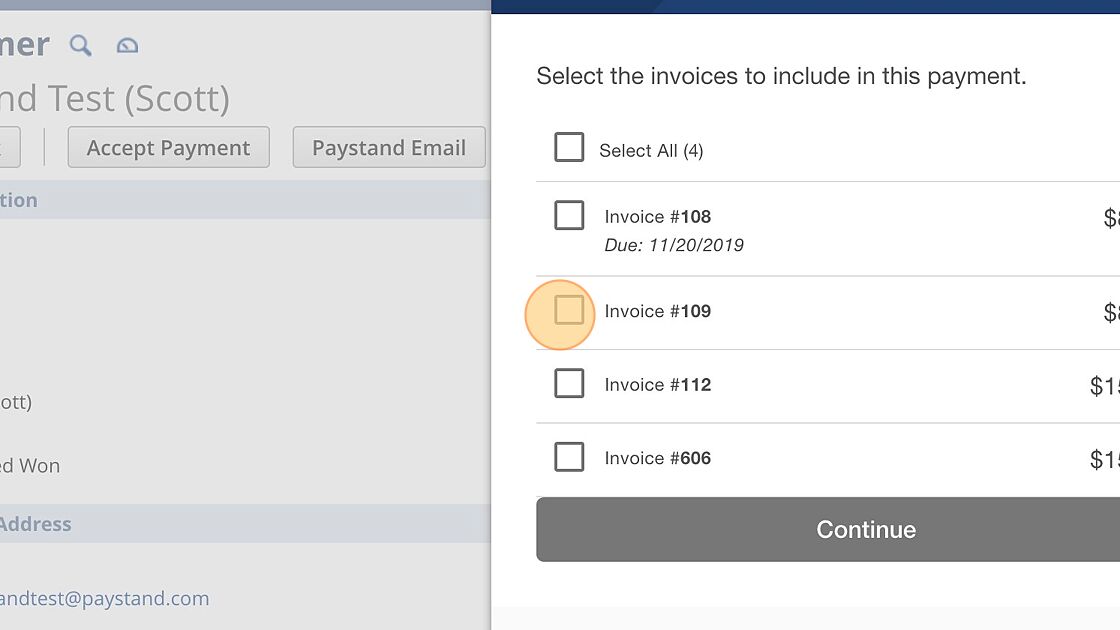Click the Invoice #109 row label
The image size is (1120, 630).
coord(657,311)
